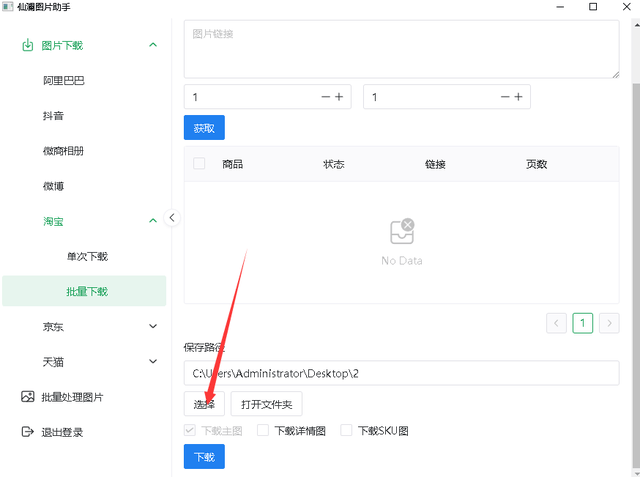Enable the 下载详情图 checkbox
This screenshot has width=640, height=477.
[263, 431]
